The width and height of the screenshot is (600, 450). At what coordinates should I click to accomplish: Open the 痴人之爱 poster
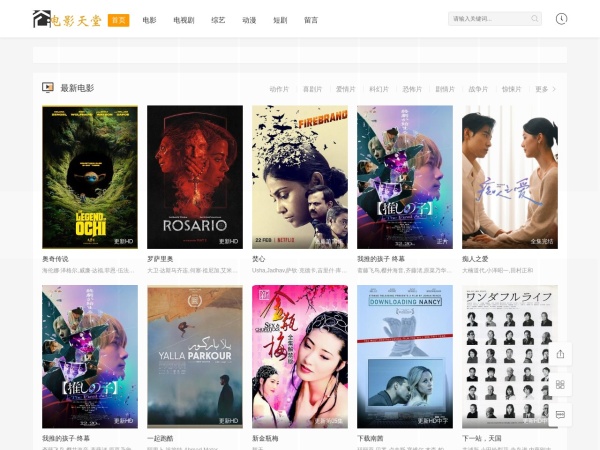click(x=510, y=177)
